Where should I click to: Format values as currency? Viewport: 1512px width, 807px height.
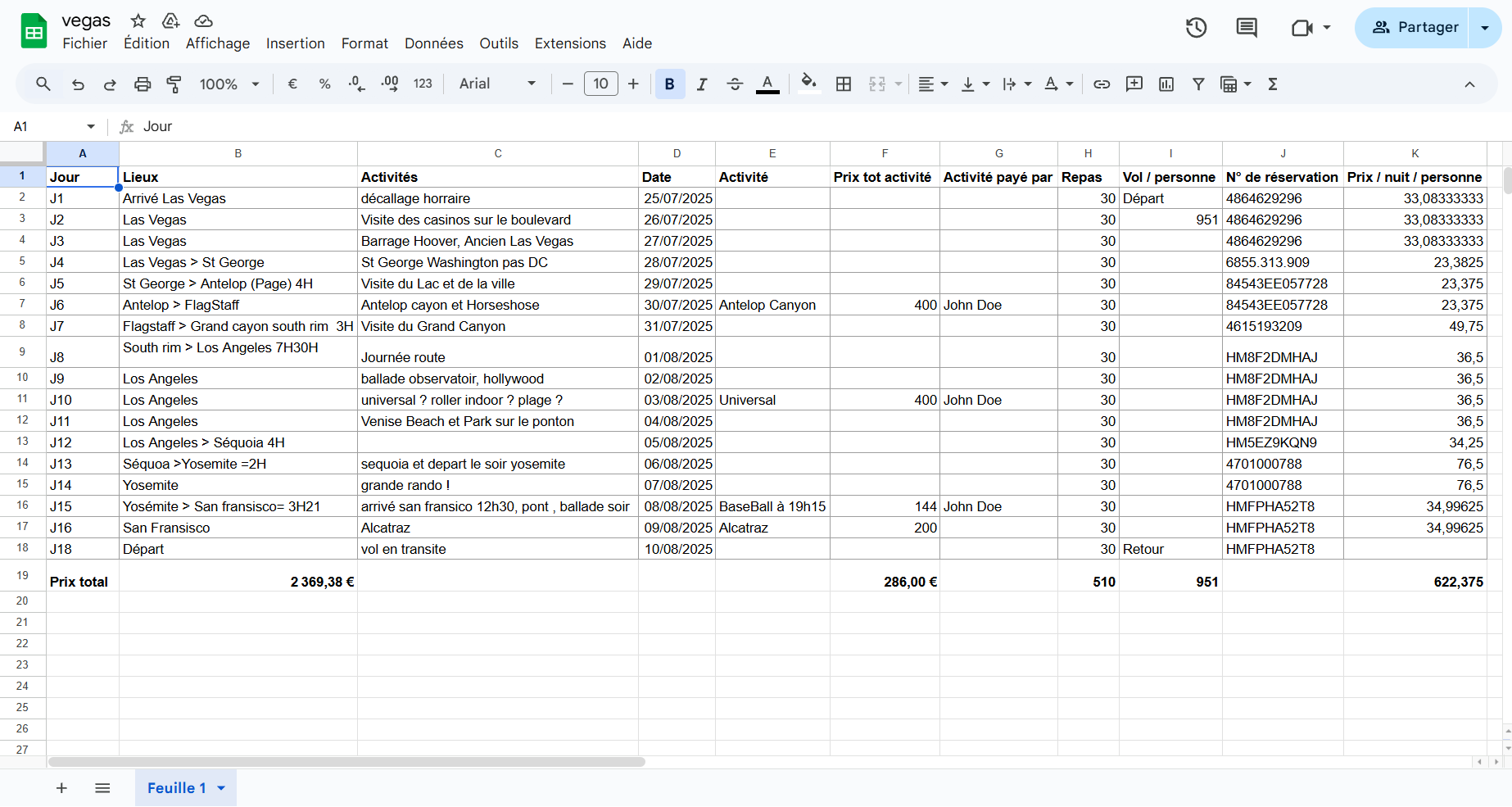coord(292,84)
